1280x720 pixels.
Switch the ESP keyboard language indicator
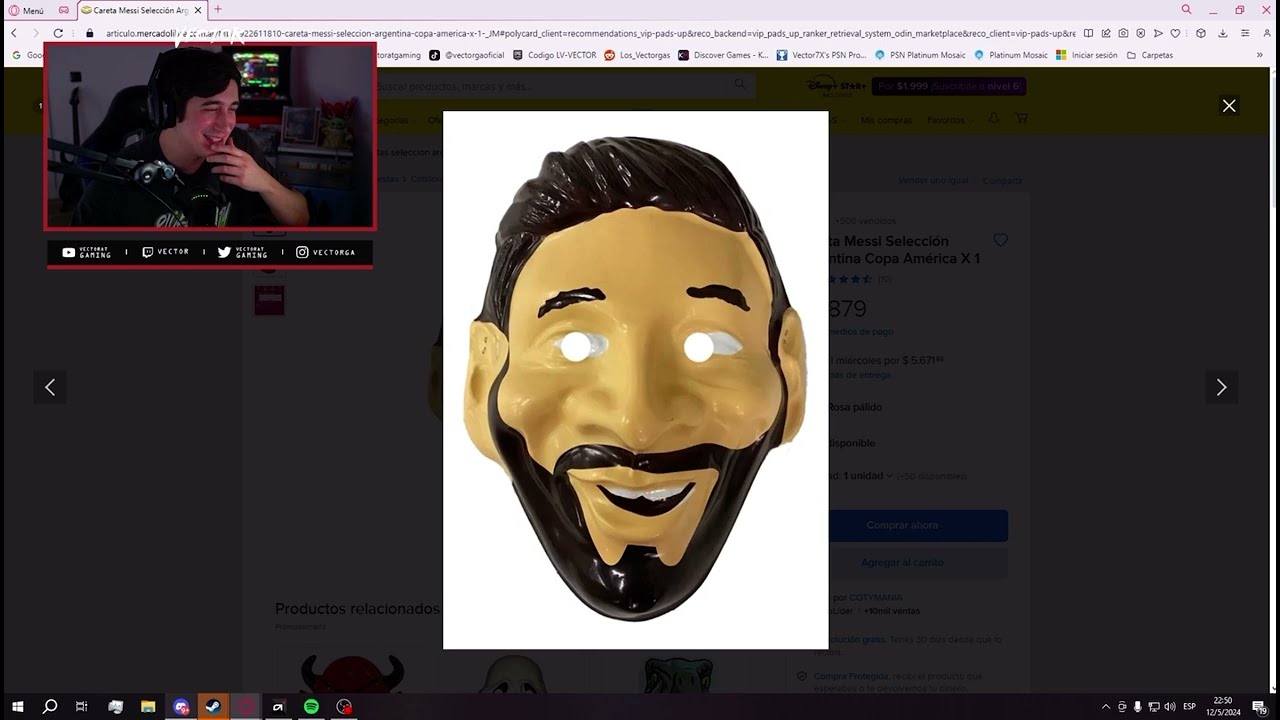coord(1189,707)
